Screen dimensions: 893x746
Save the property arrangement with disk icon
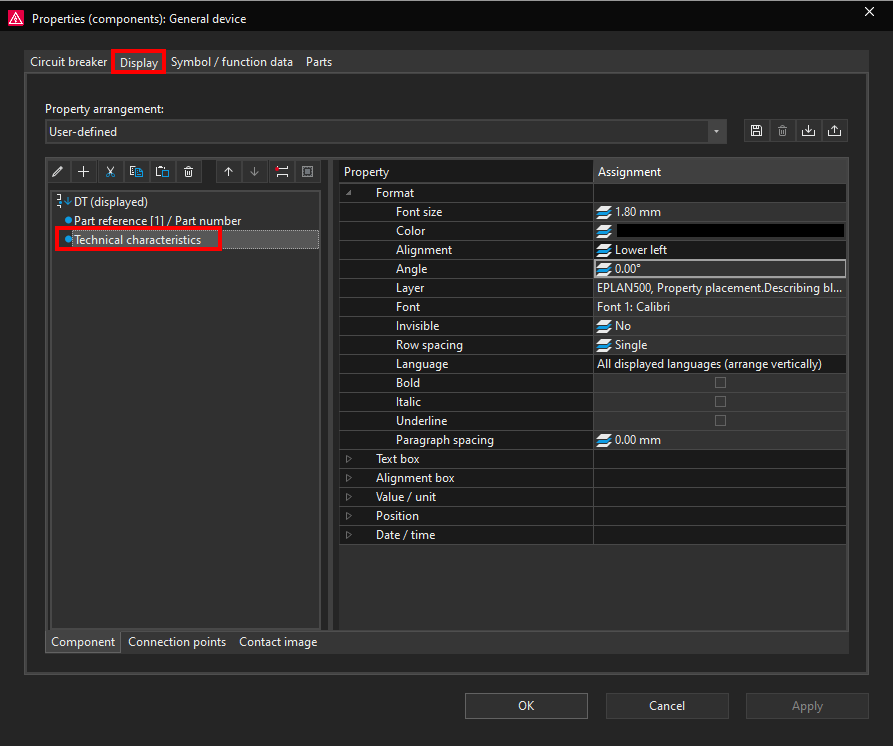(x=756, y=131)
